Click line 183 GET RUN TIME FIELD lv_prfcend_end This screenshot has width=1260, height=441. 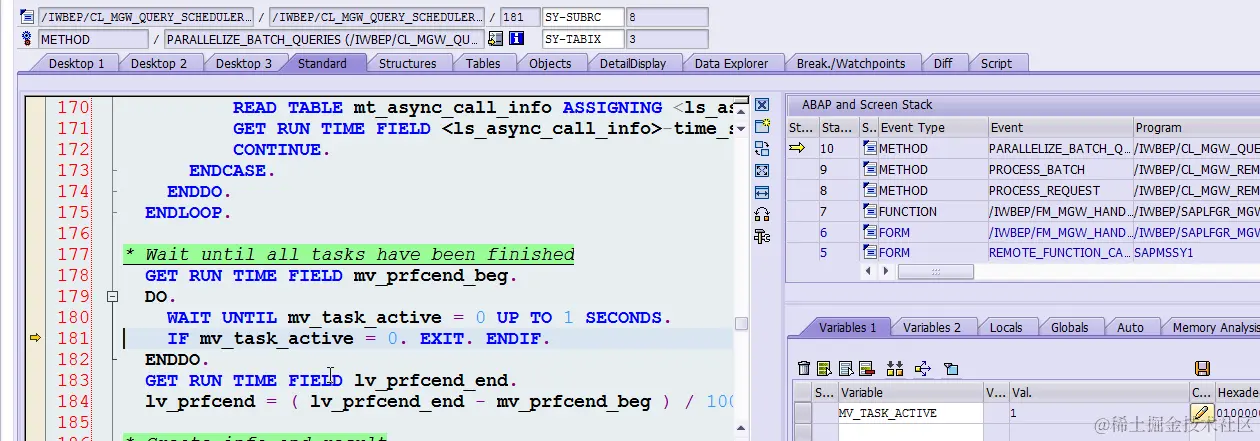[x=331, y=381]
